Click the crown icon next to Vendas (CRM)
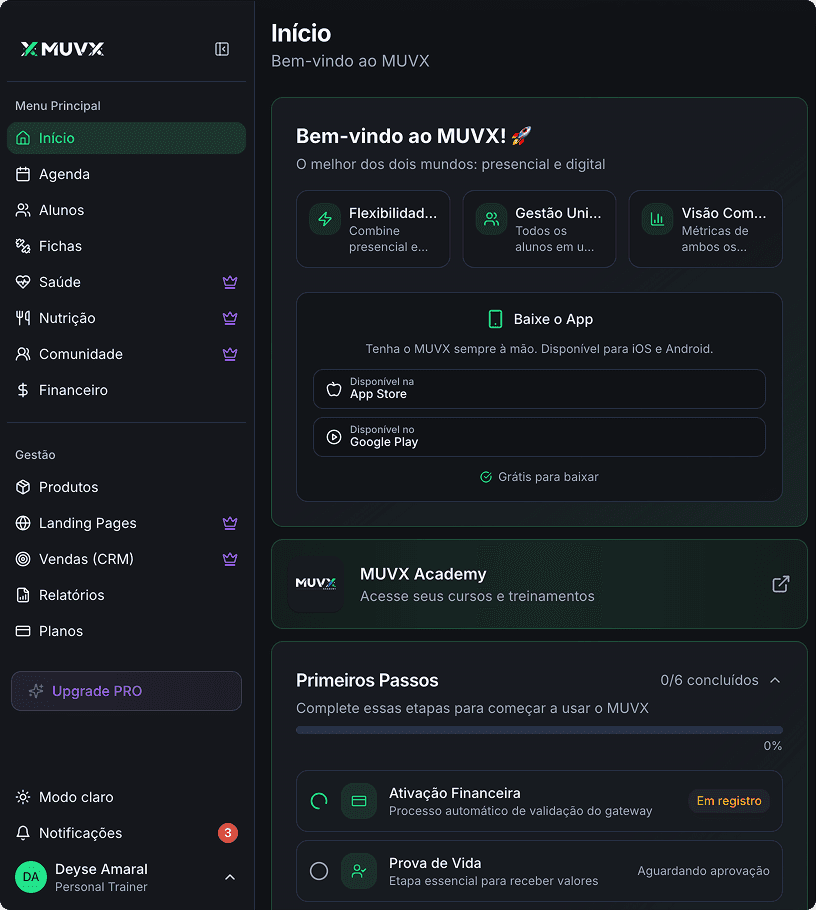Screen dimensions: 816x910 coord(230,559)
